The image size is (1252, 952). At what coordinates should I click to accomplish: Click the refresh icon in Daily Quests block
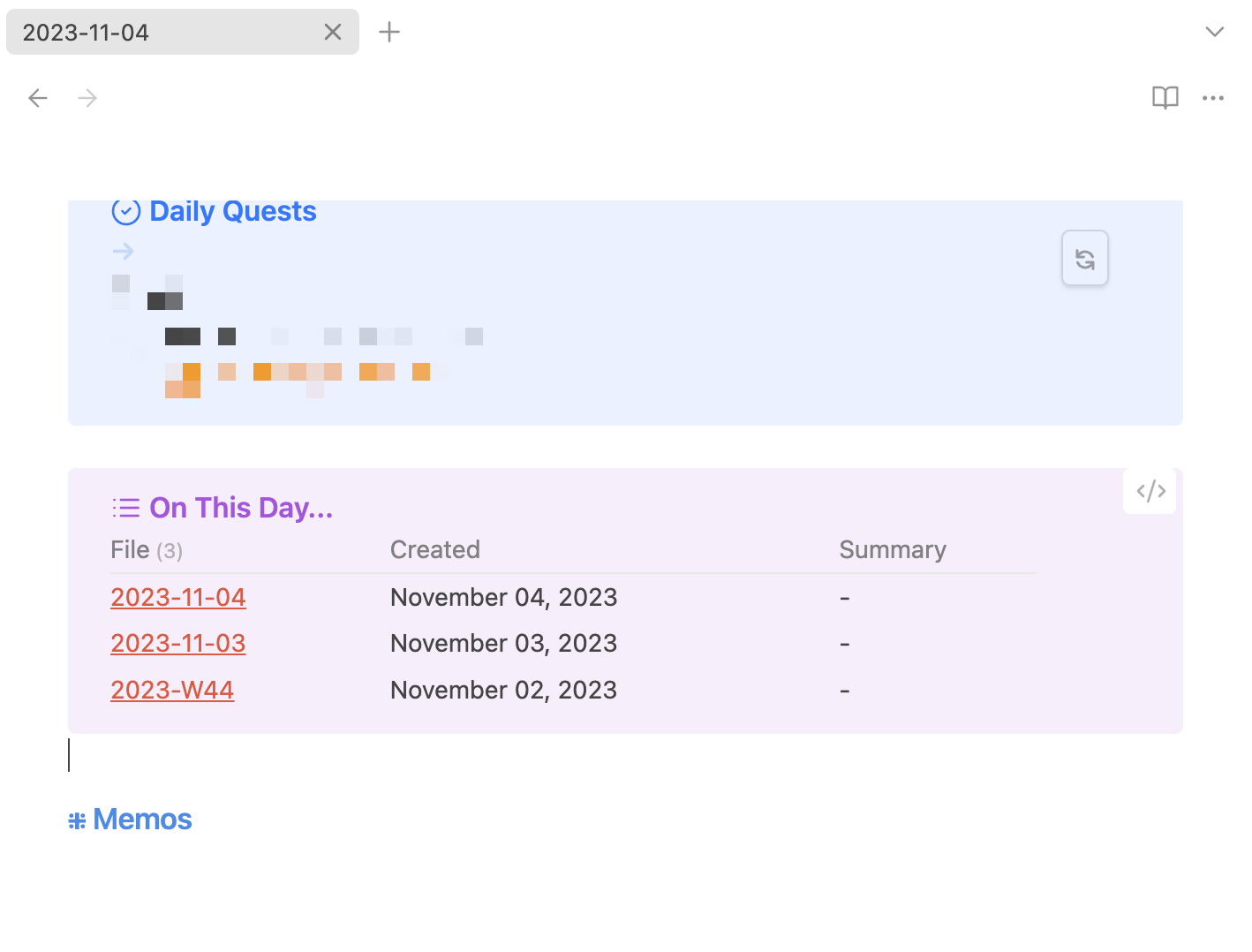coord(1084,258)
